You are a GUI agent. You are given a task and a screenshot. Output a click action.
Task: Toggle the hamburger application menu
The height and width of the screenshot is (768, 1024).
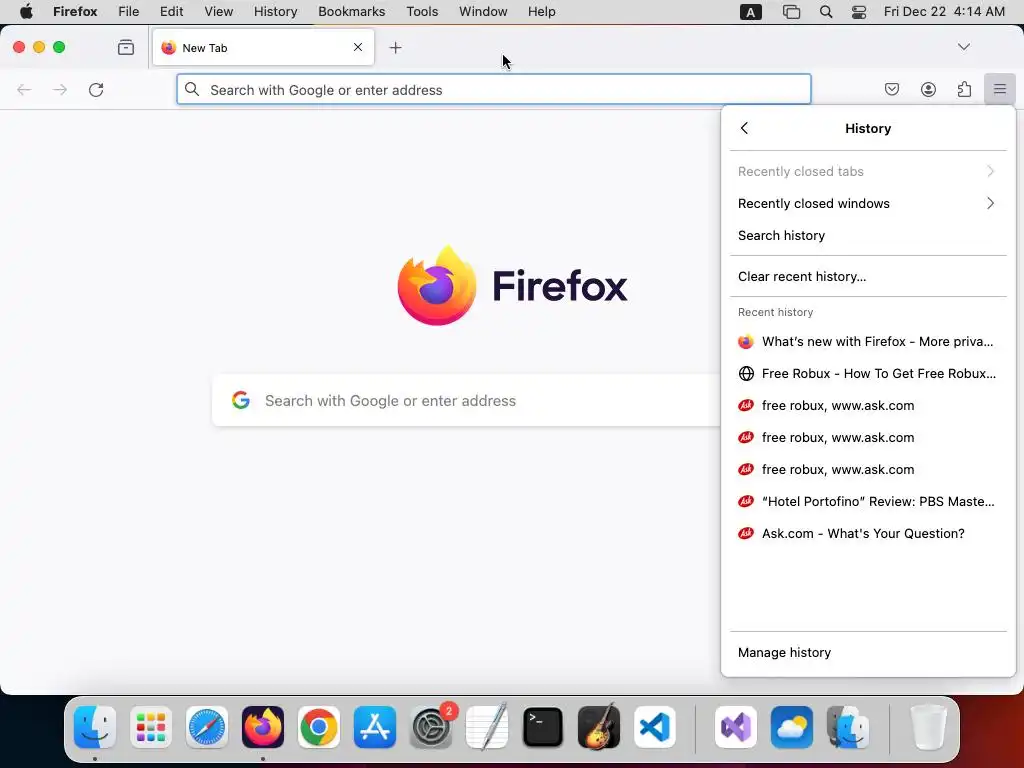coord(1000,89)
